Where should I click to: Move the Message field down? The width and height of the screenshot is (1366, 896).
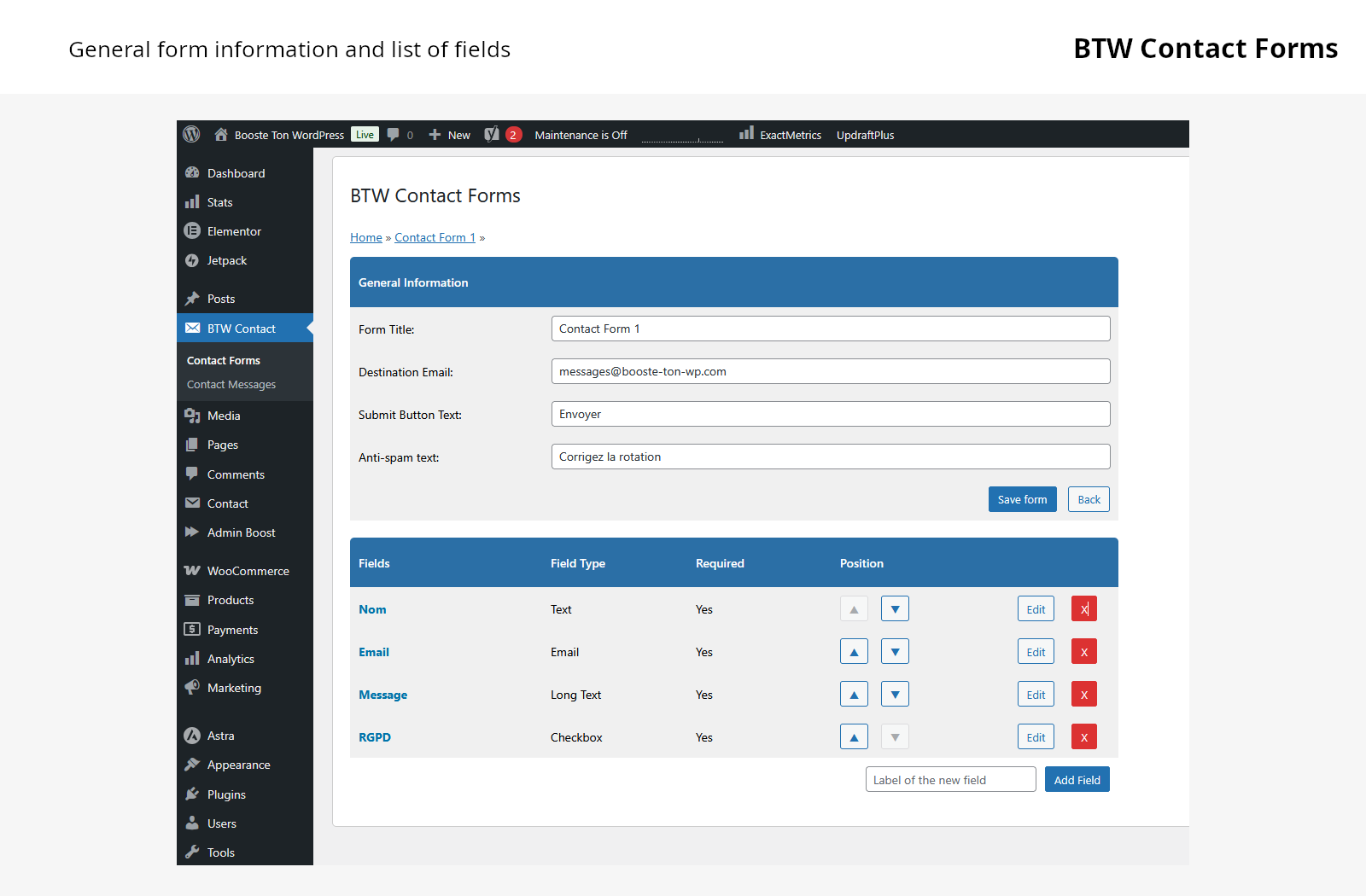point(895,695)
